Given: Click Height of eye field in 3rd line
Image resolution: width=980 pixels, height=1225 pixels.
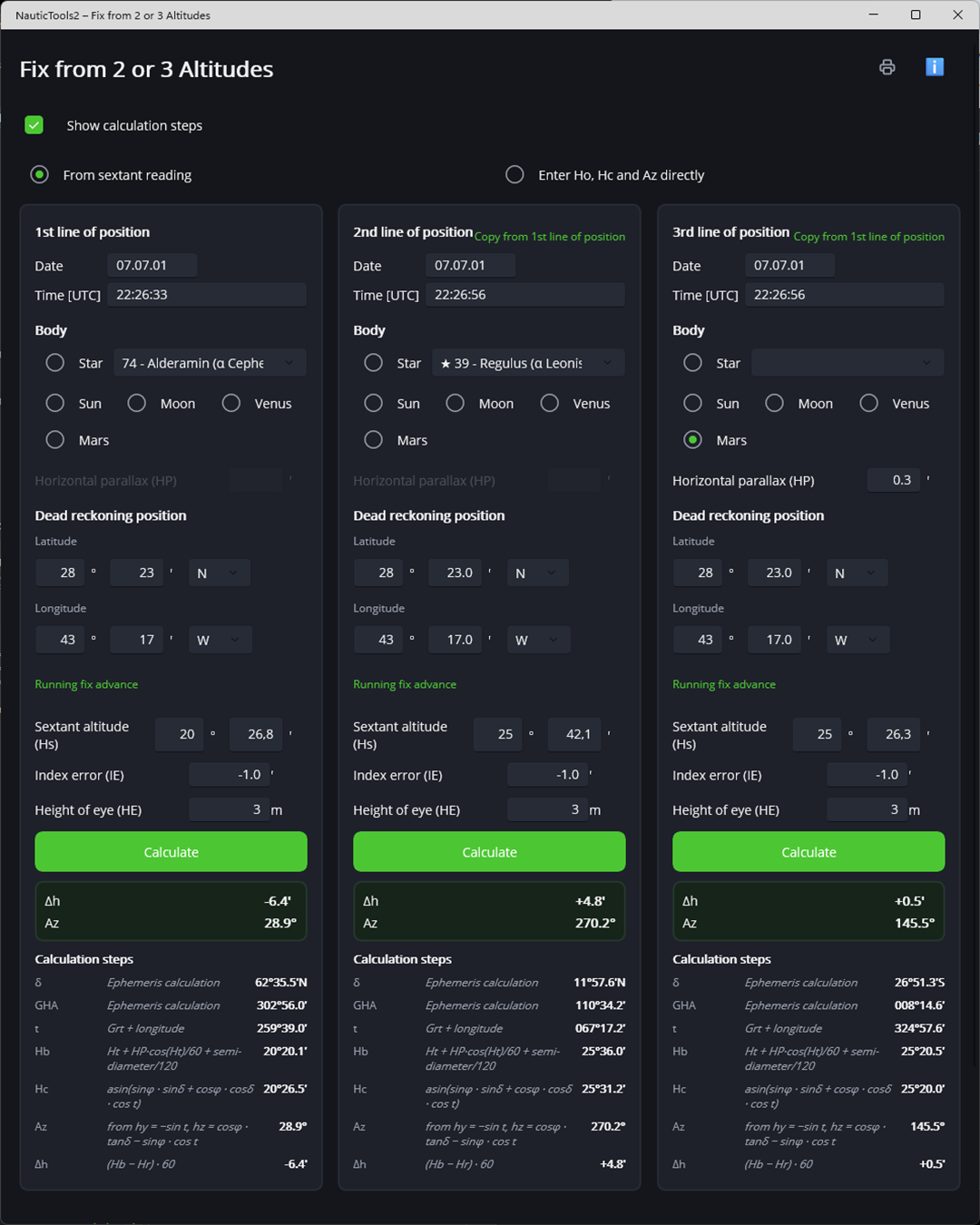Looking at the screenshot, I should coord(867,809).
